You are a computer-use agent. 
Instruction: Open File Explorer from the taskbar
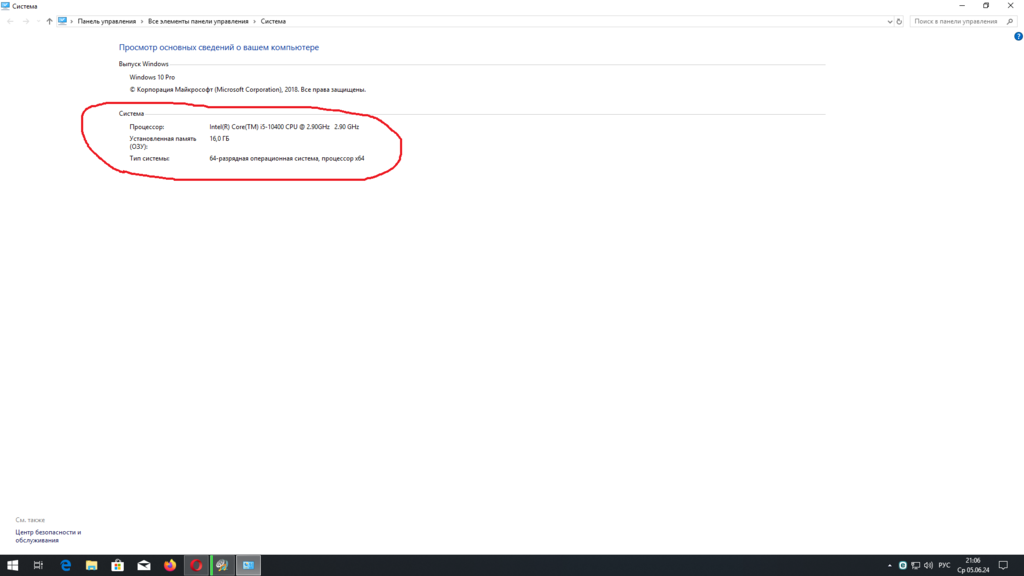coord(91,565)
